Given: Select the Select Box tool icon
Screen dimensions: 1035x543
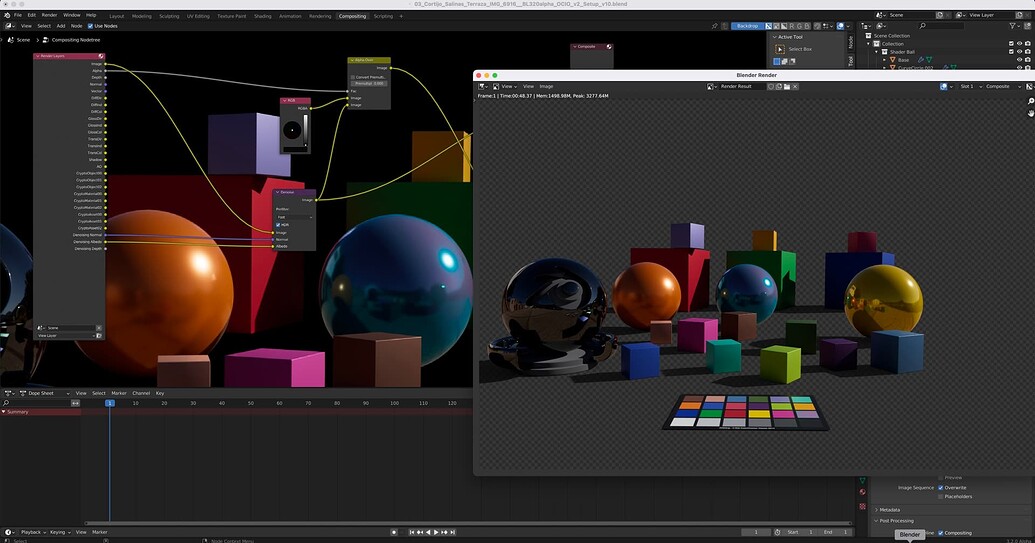Looking at the screenshot, I should click(x=781, y=49).
